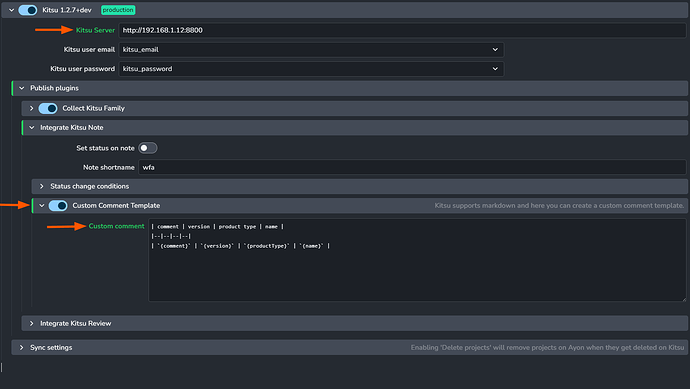Expand the Collect Kitsu Family chevron
This screenshot has width=690, height=389.
tap(31, 108)
